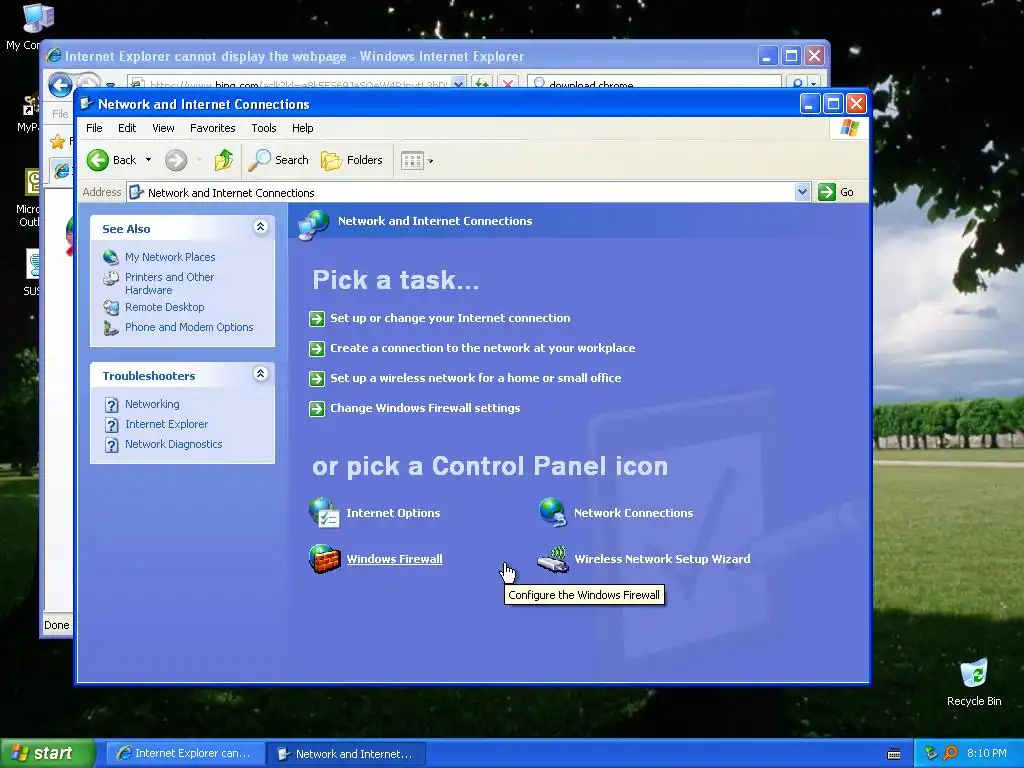Click the Internet Explorer Stop red X button

tap(507, 84)
